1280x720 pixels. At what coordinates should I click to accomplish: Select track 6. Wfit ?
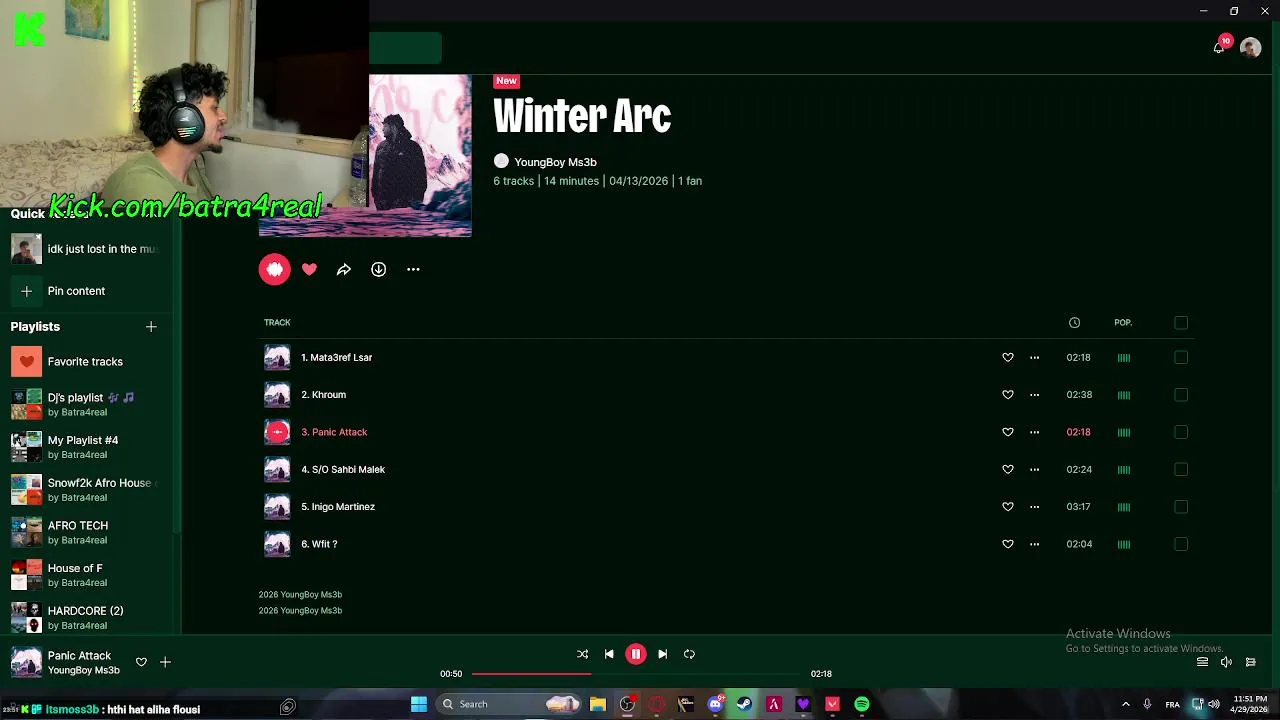[x=319, y=544]
